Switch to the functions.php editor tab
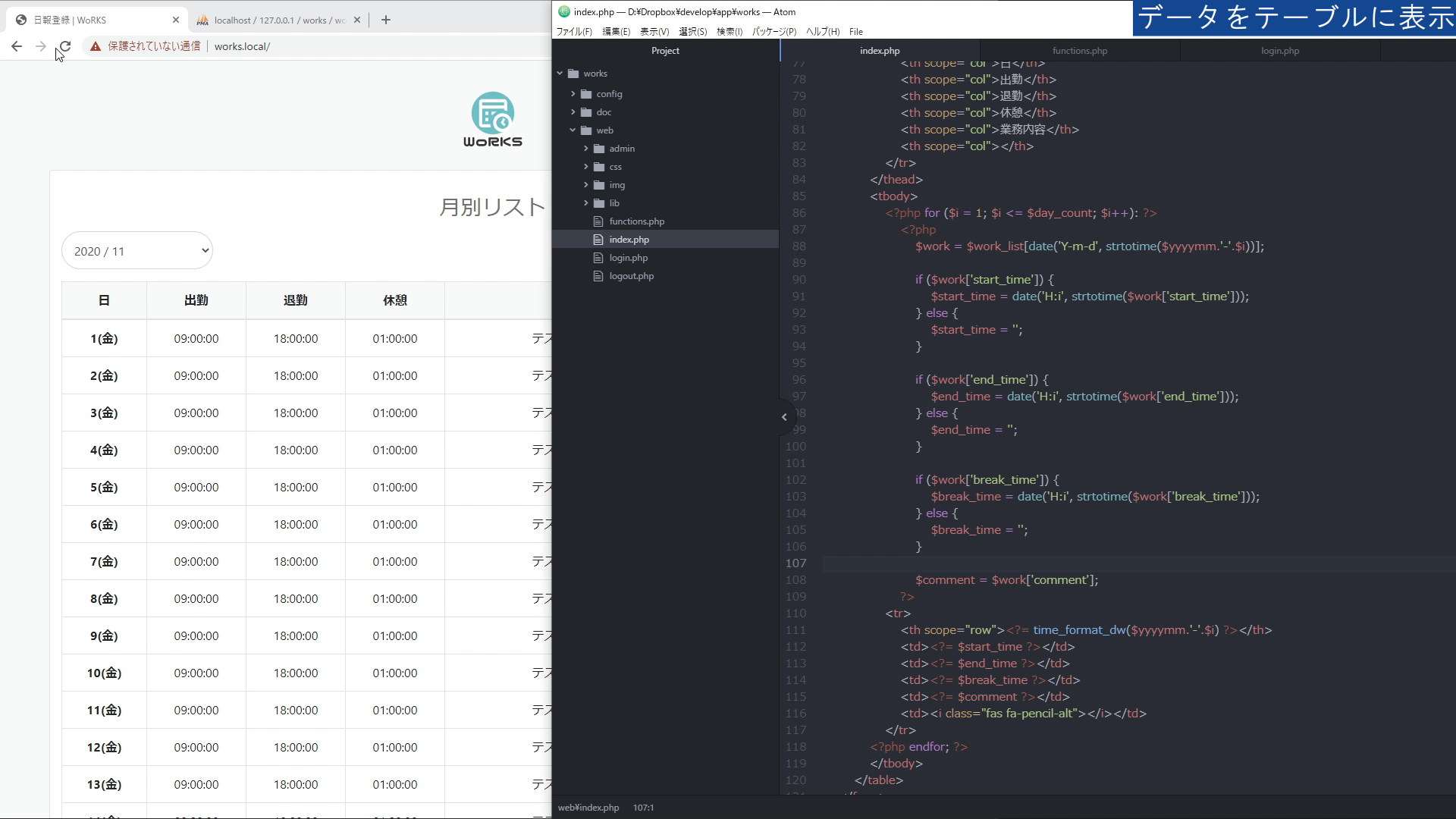 click(x=1080, y=51)
